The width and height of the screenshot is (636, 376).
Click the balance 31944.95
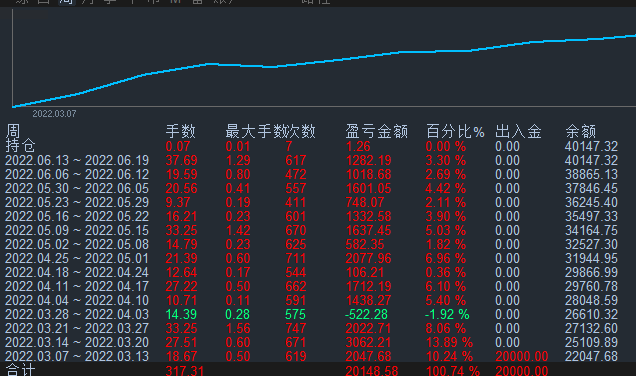[x=591, y=259]
